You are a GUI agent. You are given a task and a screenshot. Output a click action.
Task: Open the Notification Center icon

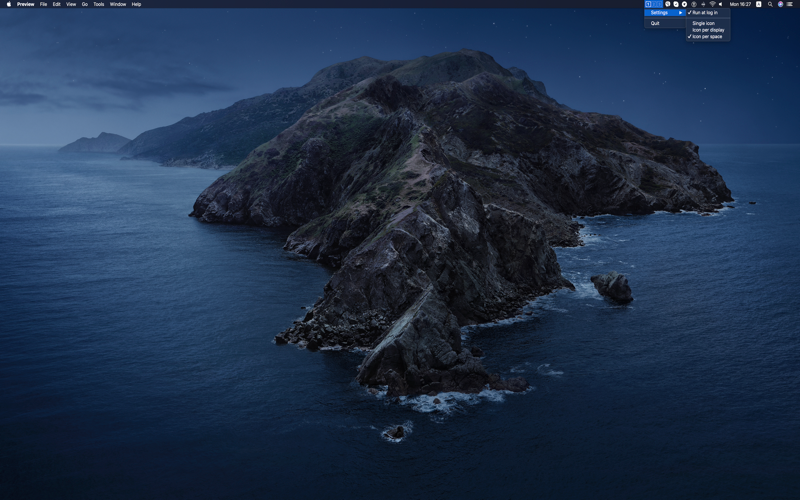pos(790,4)
